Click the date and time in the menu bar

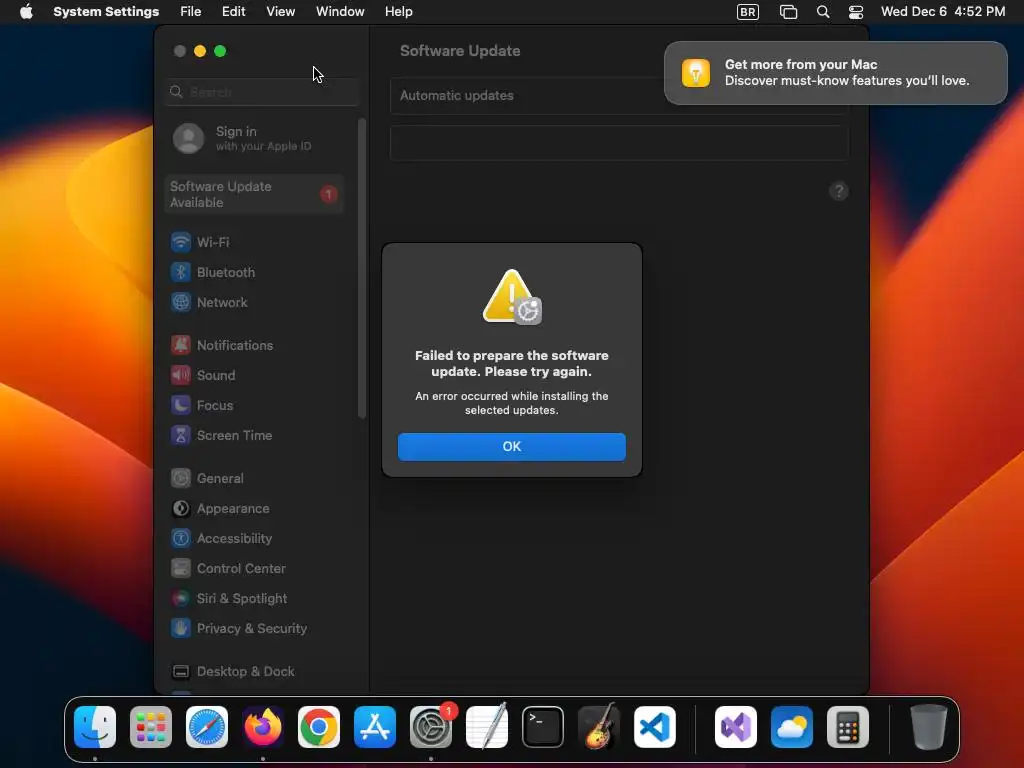tap(942, 12)
